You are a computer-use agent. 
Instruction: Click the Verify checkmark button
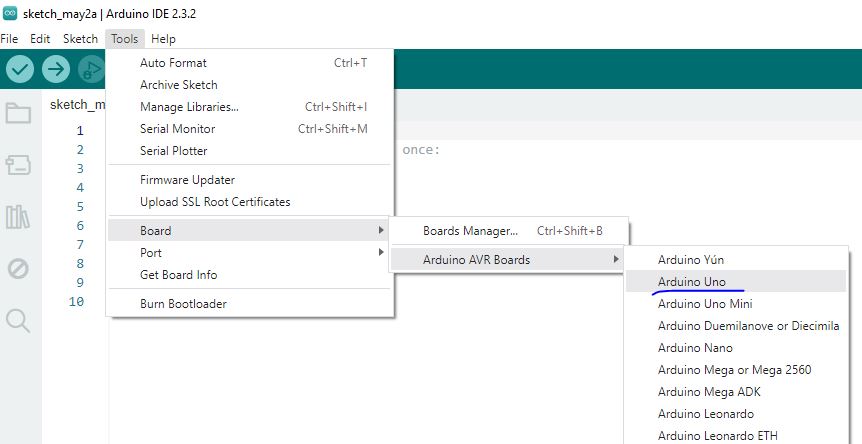[20, 69]
